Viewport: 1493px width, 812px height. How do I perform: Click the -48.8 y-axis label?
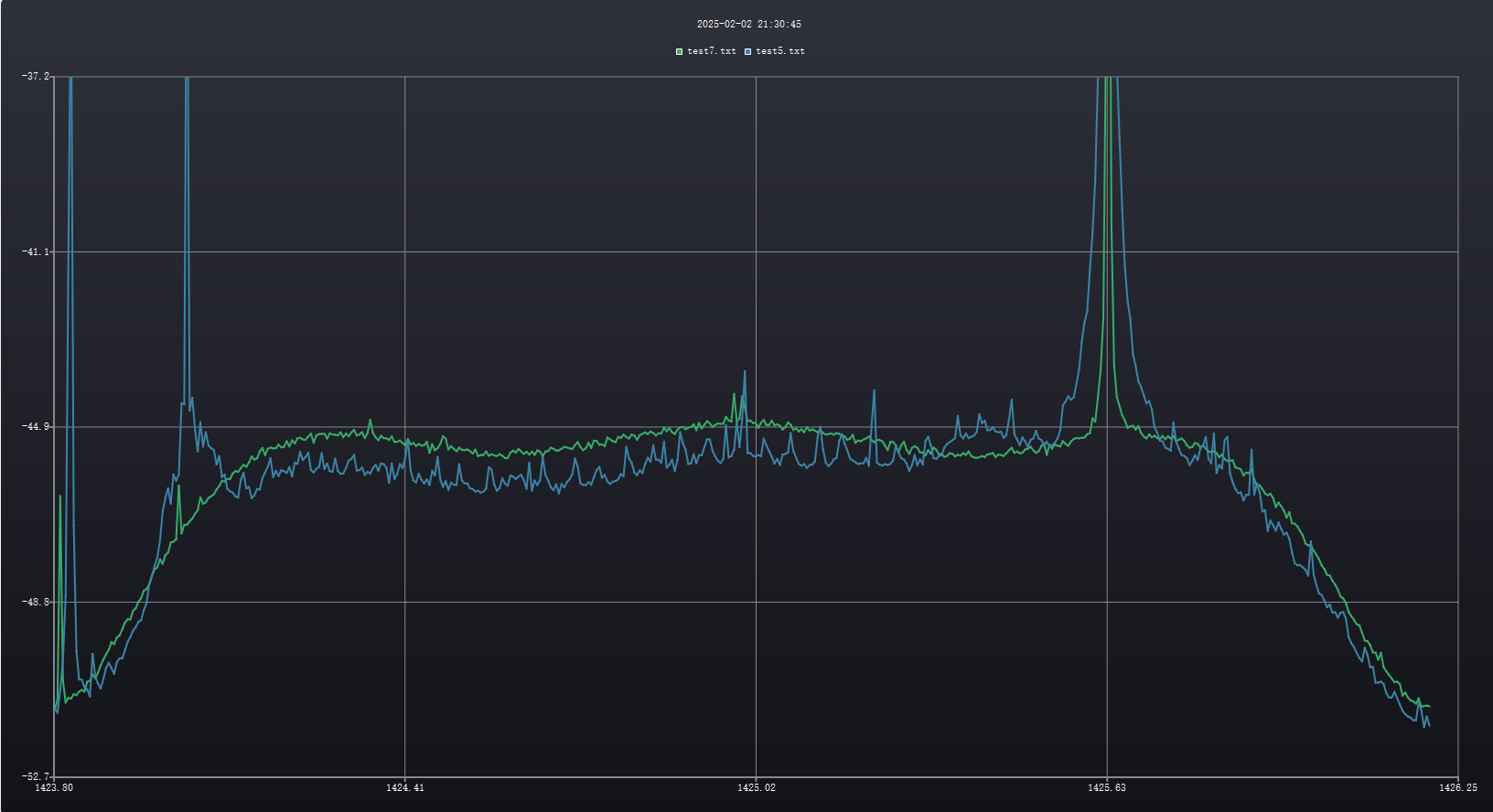(x=36, y=602)
